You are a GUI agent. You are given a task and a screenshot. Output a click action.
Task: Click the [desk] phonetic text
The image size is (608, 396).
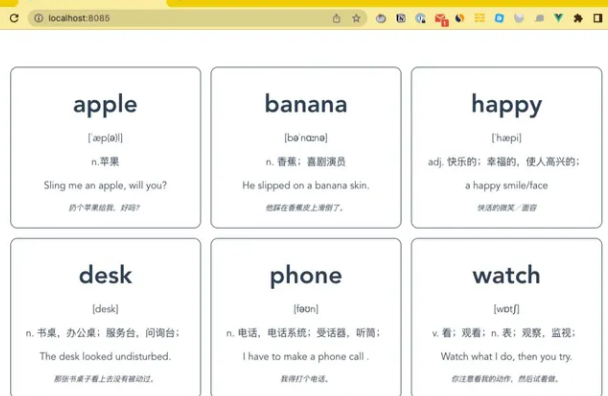(x=105, y=309)
